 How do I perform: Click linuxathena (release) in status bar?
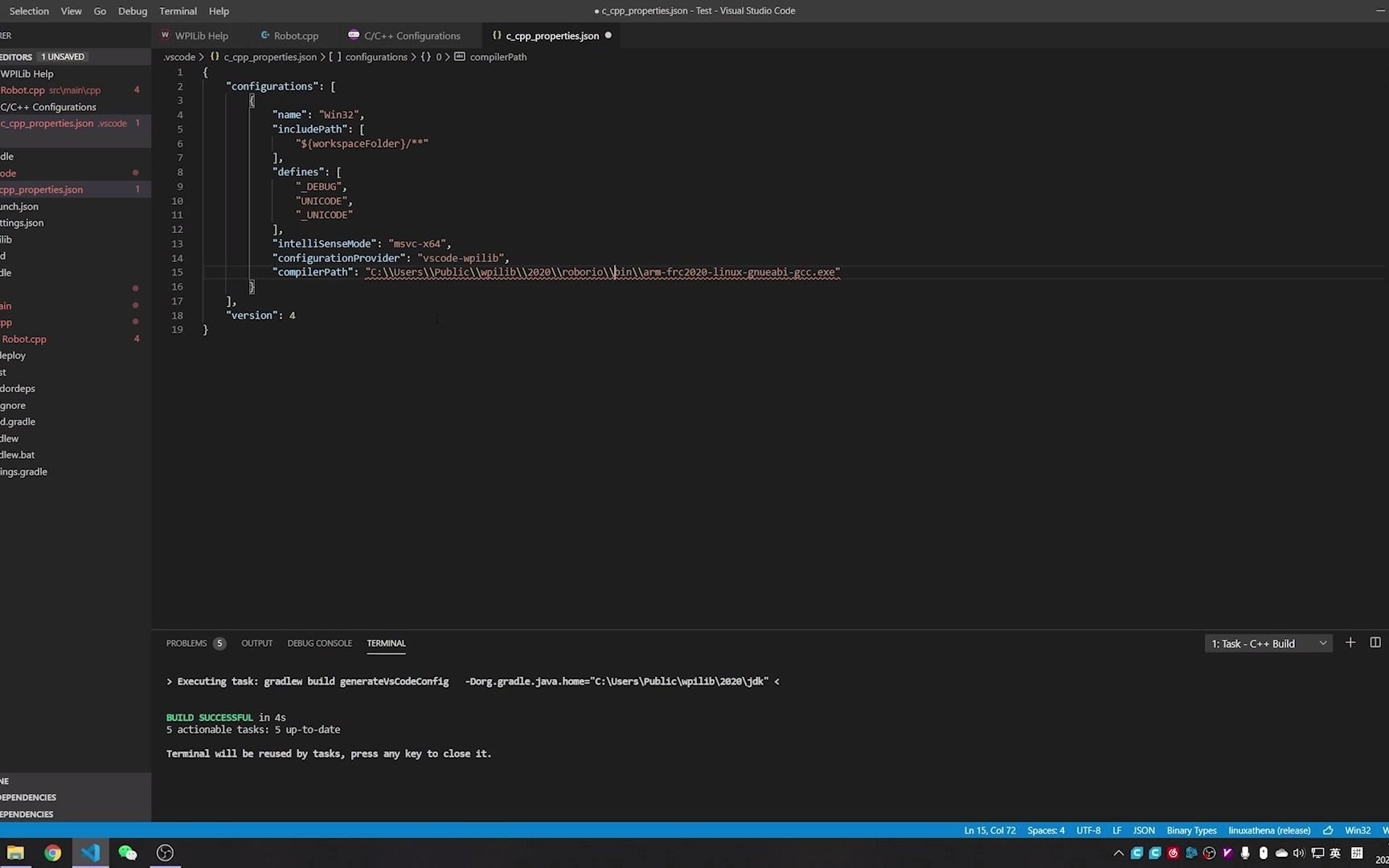(x=1269, y=830)
